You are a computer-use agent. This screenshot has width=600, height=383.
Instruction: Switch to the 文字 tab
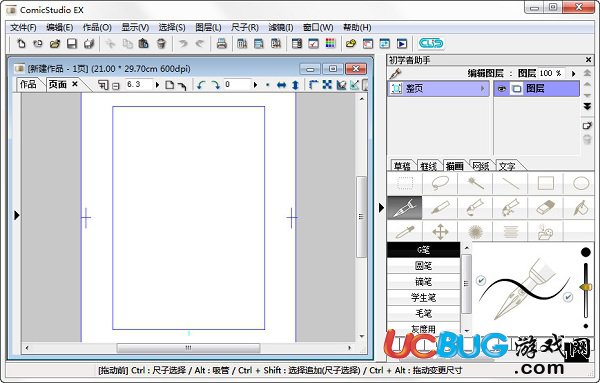pos(507,166)
